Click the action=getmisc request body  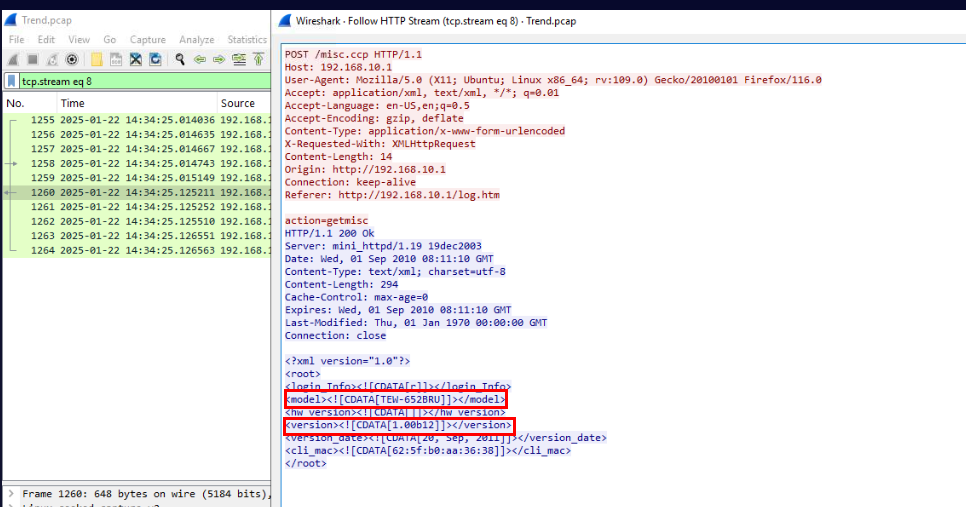327,221
